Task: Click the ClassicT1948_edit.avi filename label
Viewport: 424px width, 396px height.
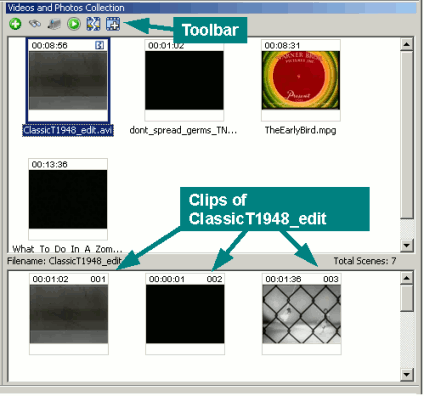Action: point(68,130)
